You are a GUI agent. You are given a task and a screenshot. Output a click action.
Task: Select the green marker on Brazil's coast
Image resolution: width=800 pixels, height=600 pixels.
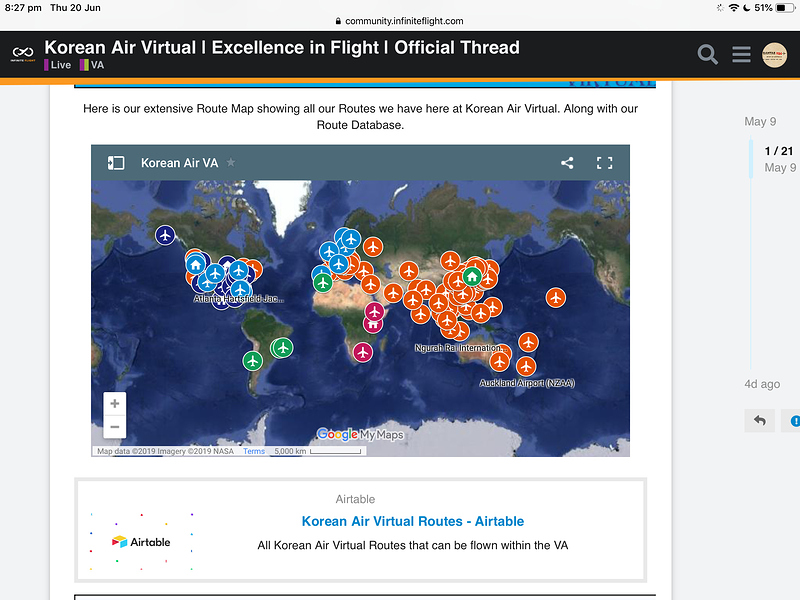pos(283,348)
